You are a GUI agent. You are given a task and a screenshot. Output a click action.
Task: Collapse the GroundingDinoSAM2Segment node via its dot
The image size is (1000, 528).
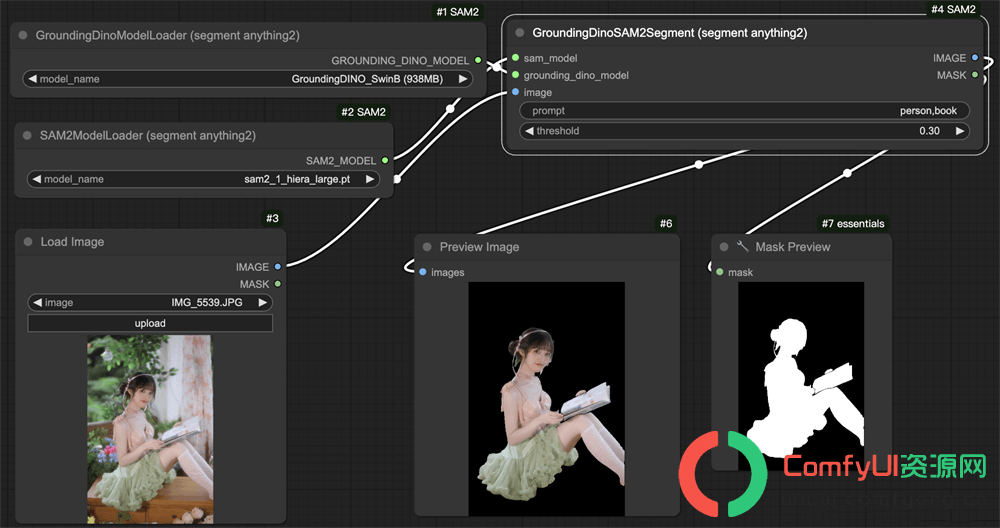520,33
